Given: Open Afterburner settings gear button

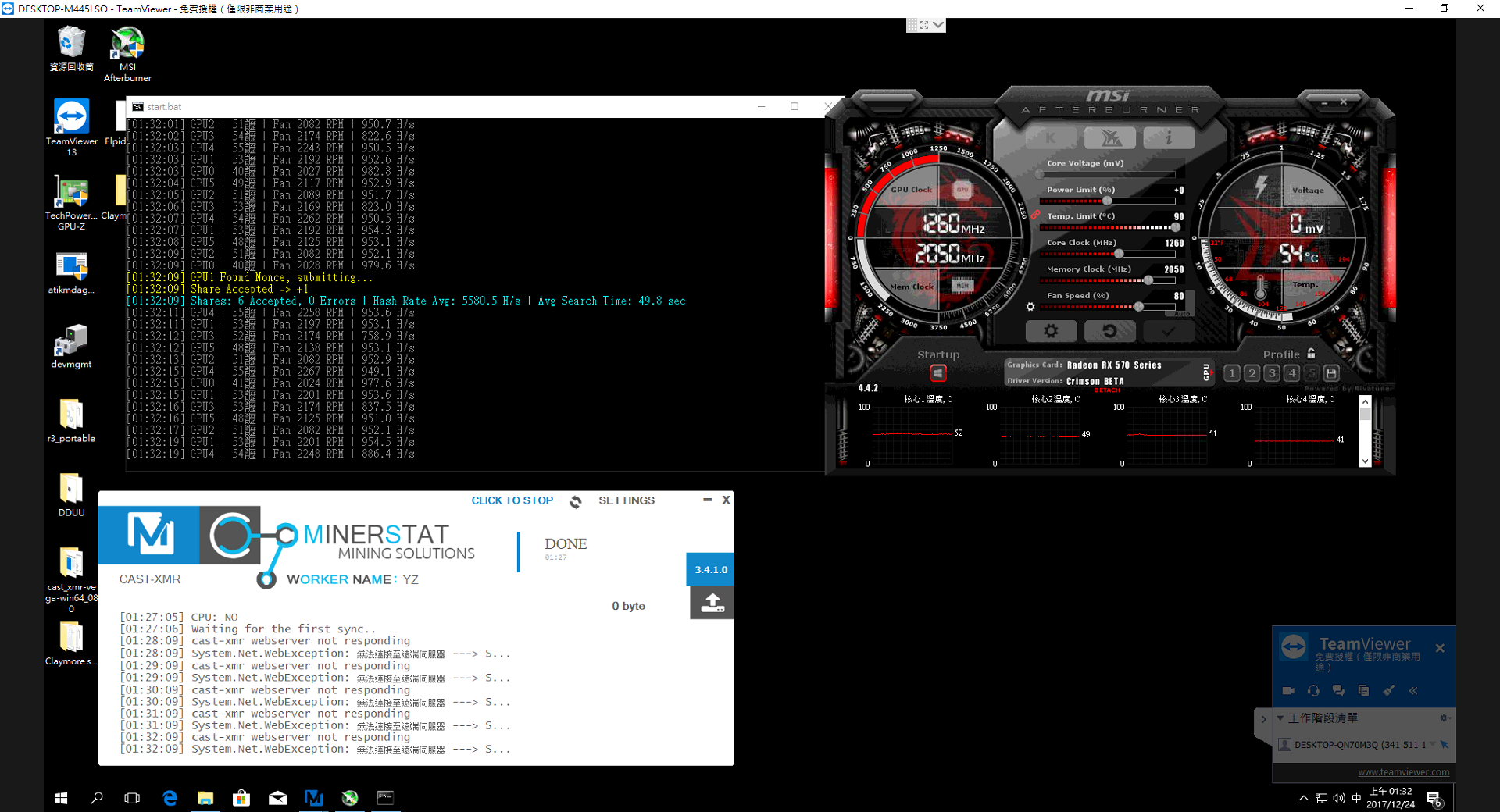Looking at the screenshot, I should [x=1051, y=331].
